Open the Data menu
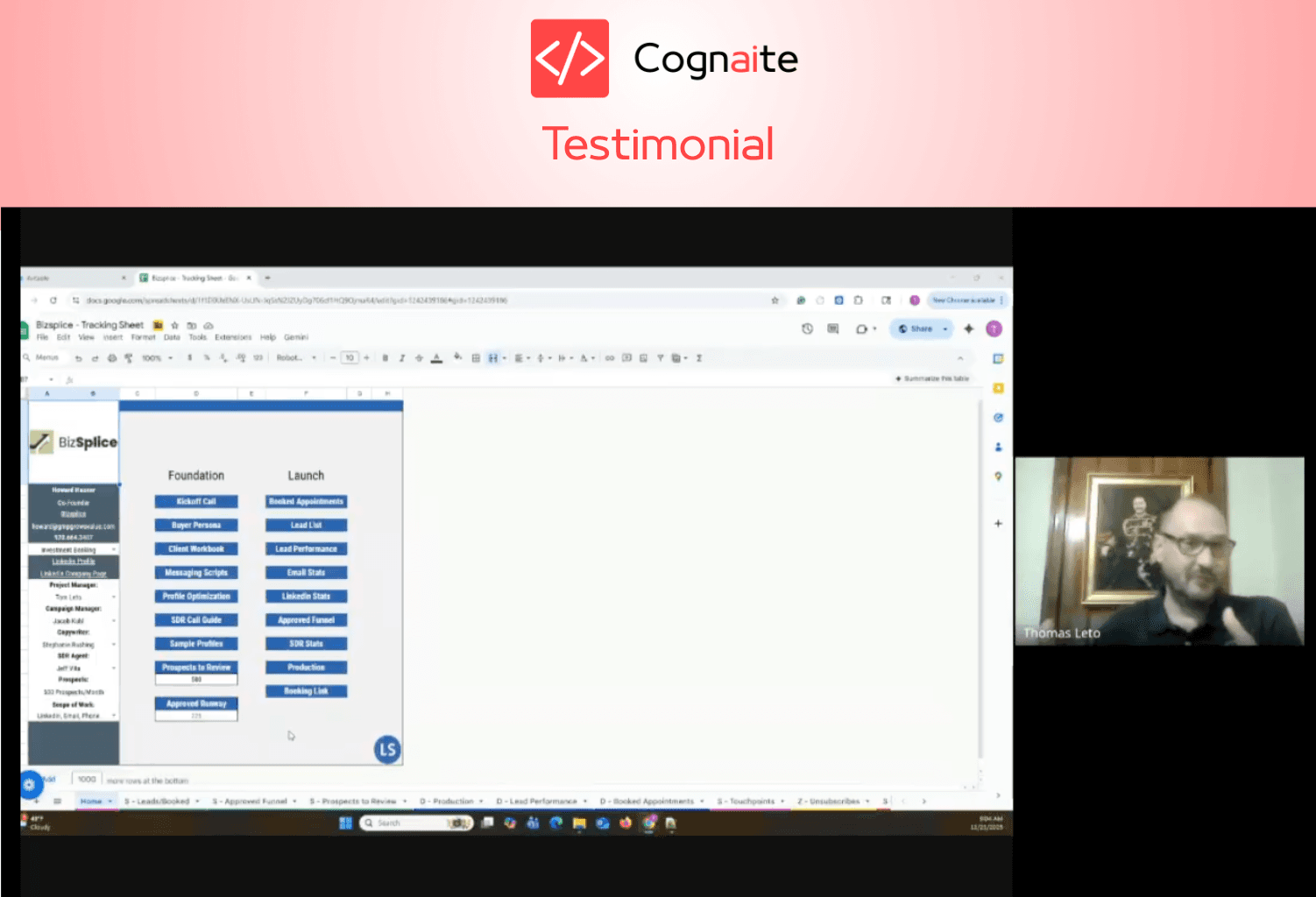The image size is (1316, 897). [172, 337]
